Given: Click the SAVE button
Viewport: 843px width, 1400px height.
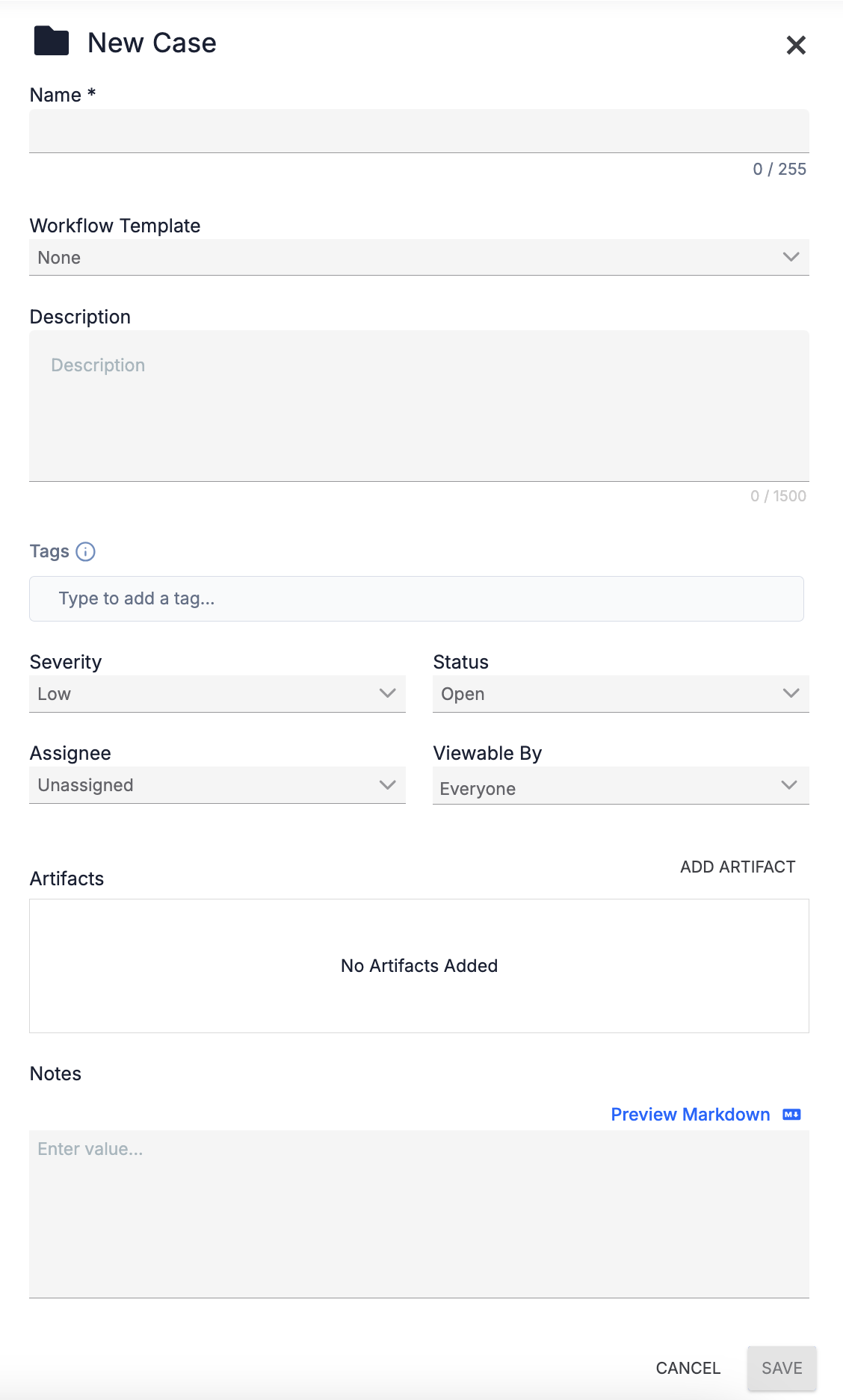Looking at the screenshot, I should [x=781, y=1368].
